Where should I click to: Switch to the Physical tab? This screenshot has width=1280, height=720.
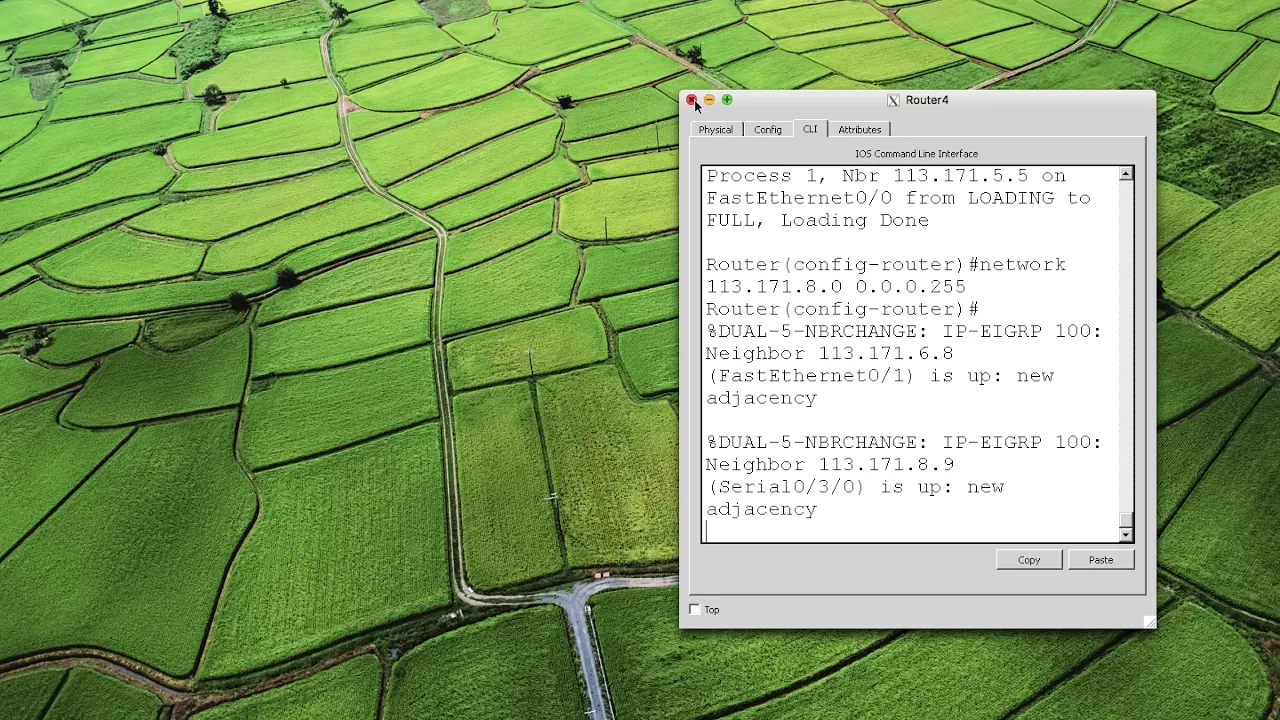[x=715, y=129]
